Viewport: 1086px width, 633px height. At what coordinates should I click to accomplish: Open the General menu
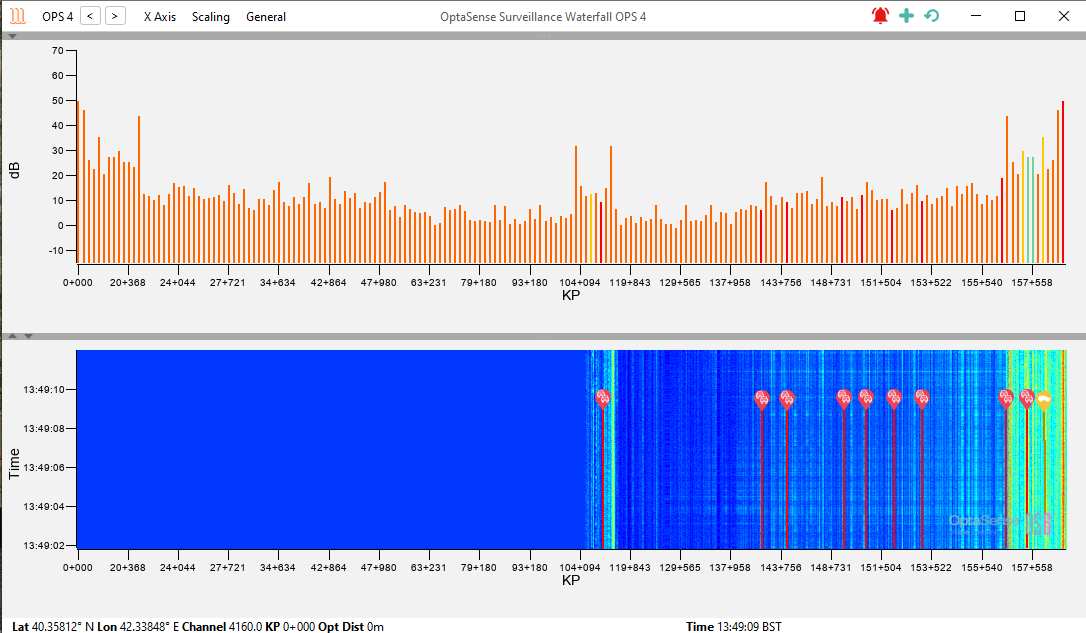pos(266,17)
